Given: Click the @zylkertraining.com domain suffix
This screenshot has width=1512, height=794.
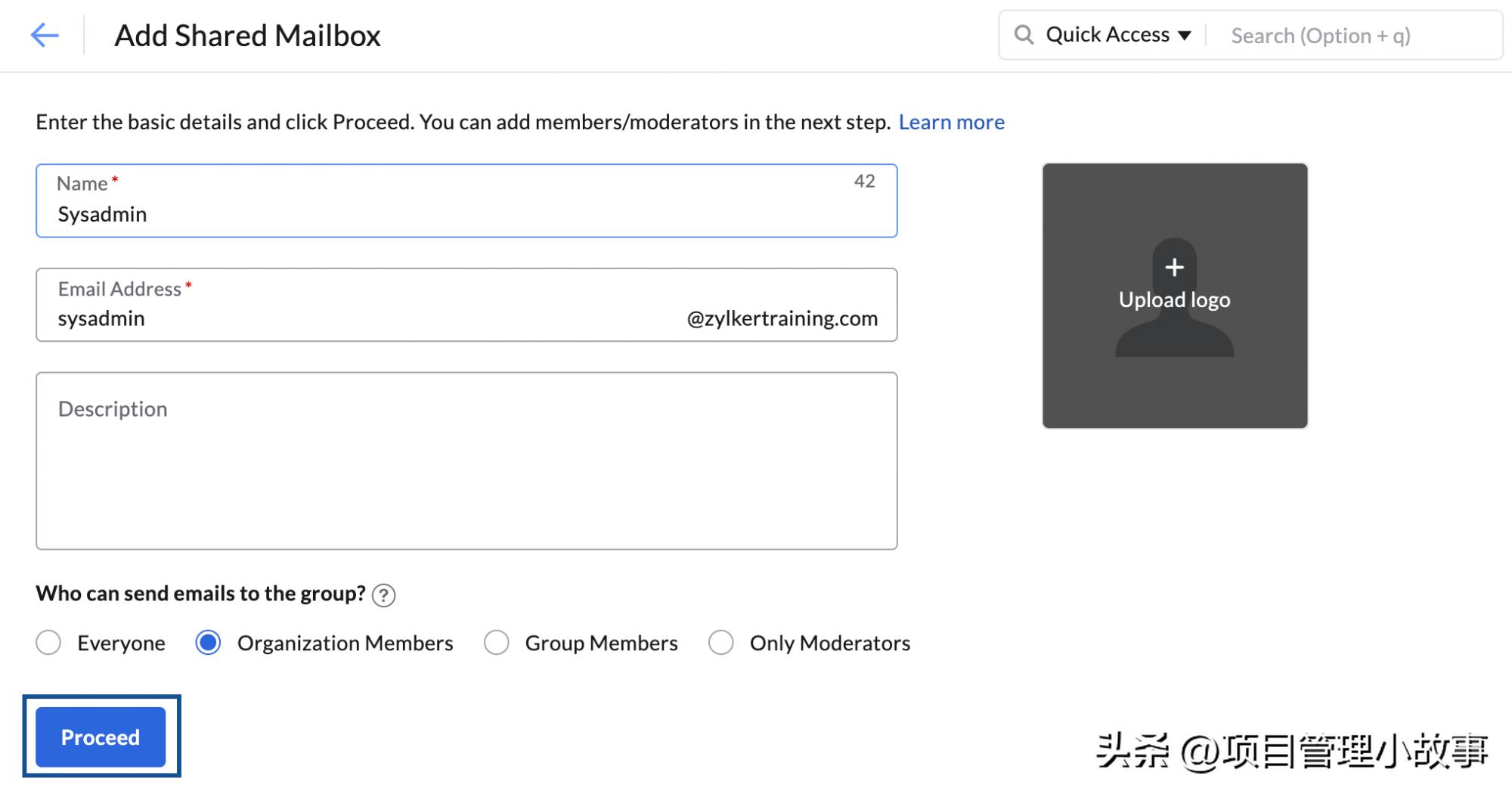Looking at the screenshot, I should [x=782, y=318].
